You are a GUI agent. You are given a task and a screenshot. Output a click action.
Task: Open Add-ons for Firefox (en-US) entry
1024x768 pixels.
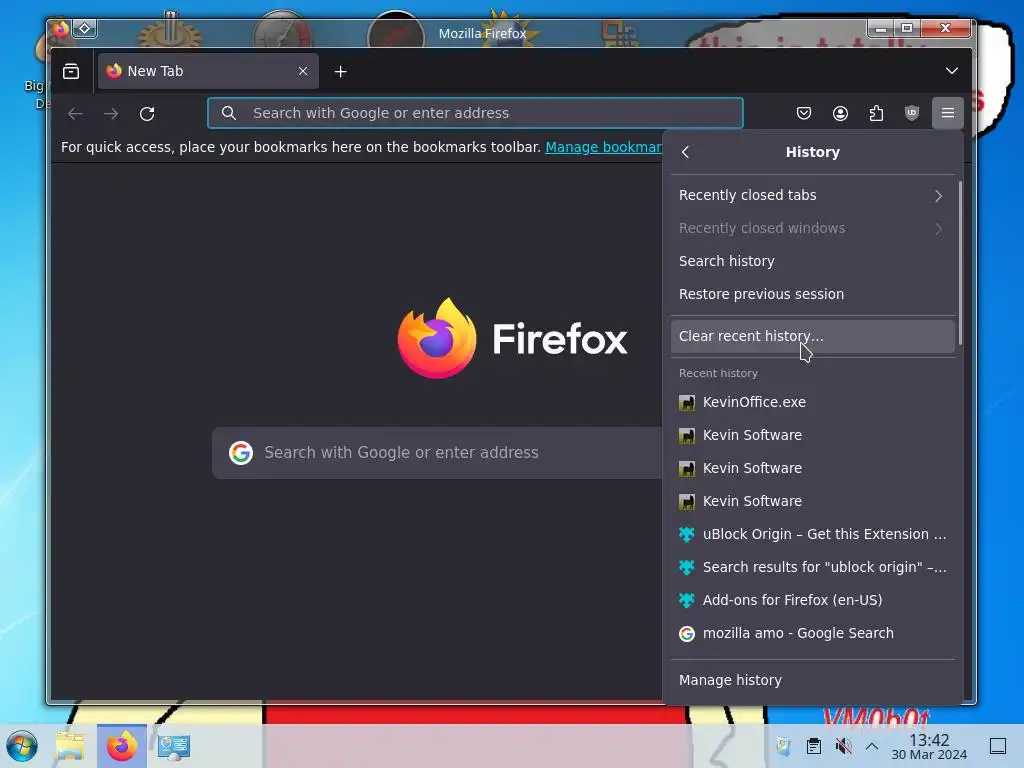click(x=812, y=600)
